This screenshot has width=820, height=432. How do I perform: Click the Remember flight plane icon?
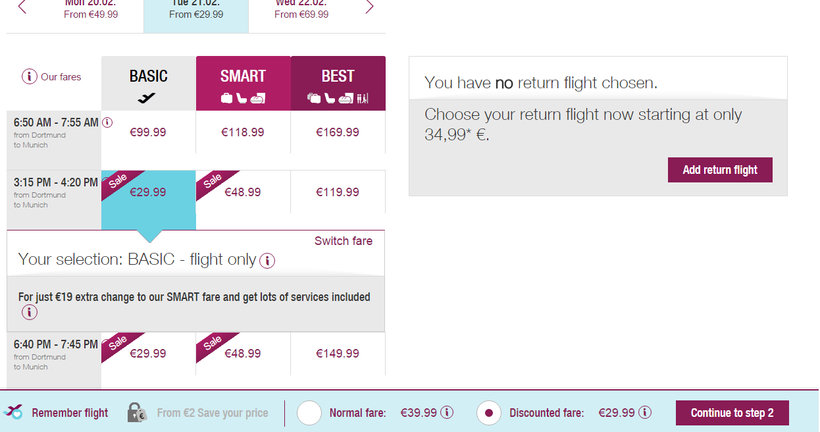[x=15, y=412]
